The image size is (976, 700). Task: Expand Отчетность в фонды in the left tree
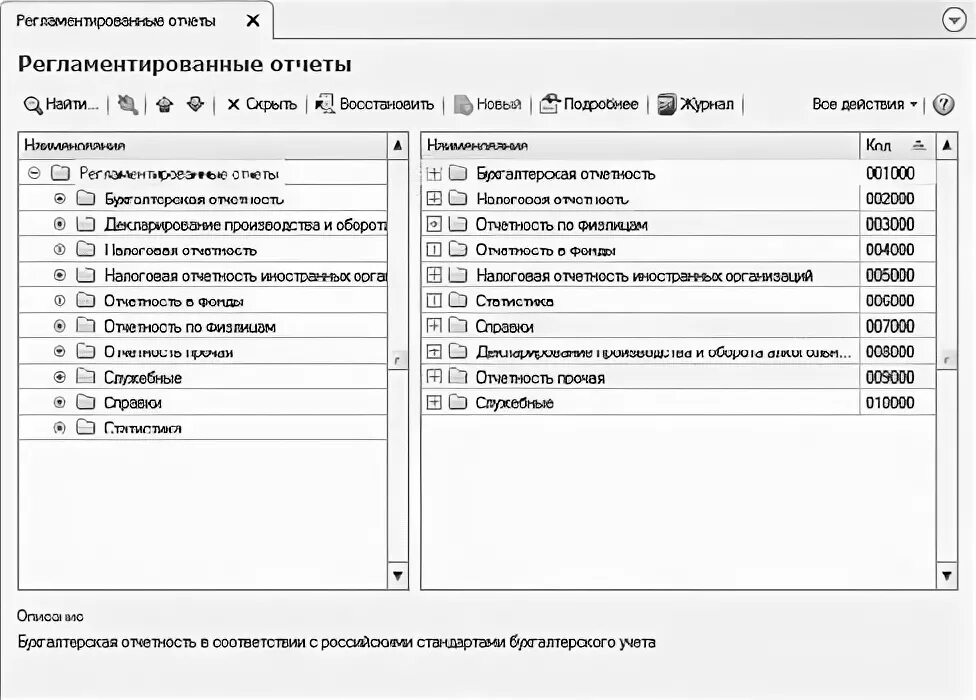(59, 301)
